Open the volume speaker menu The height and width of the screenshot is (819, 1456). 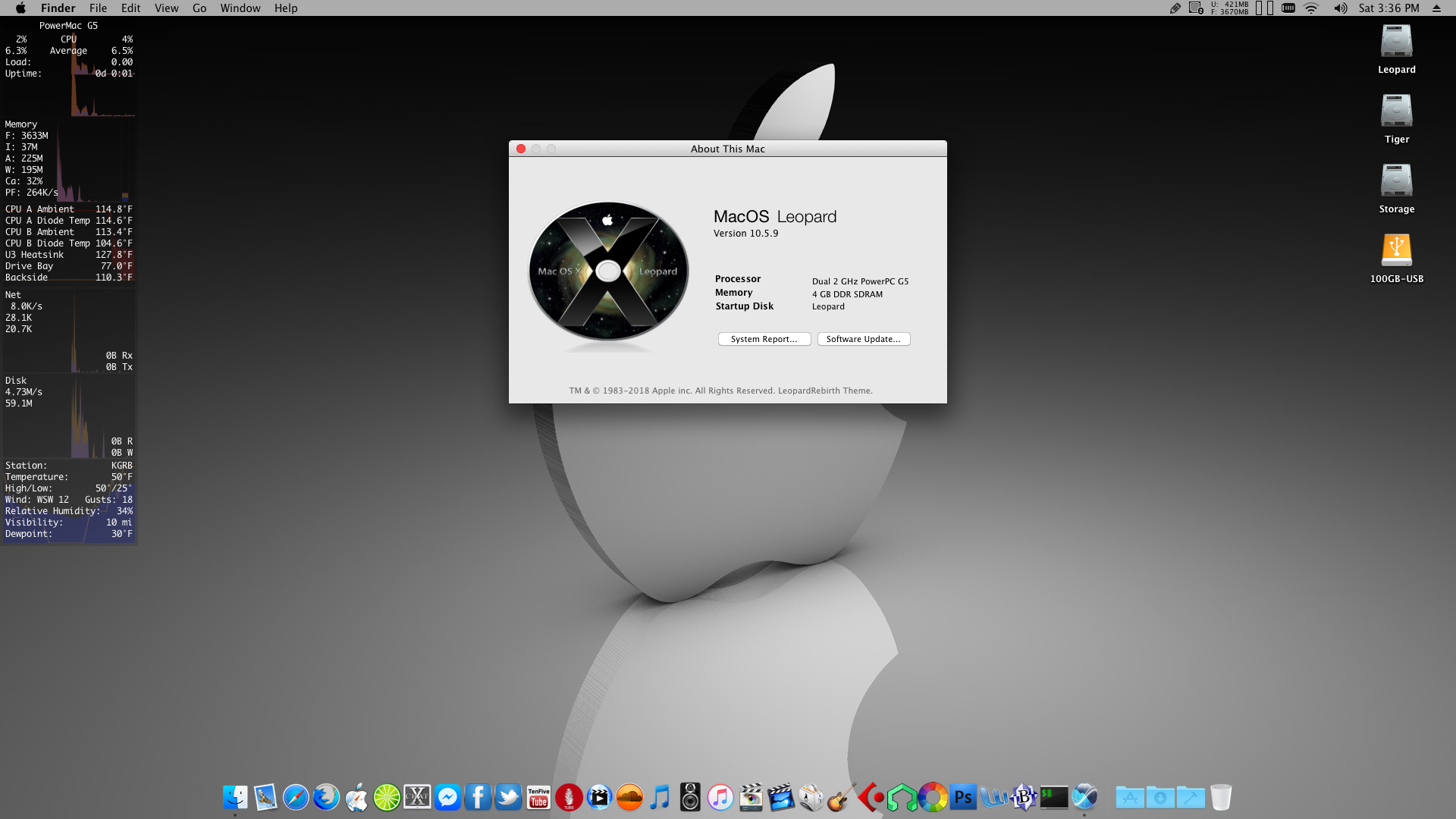point(1341,8)
